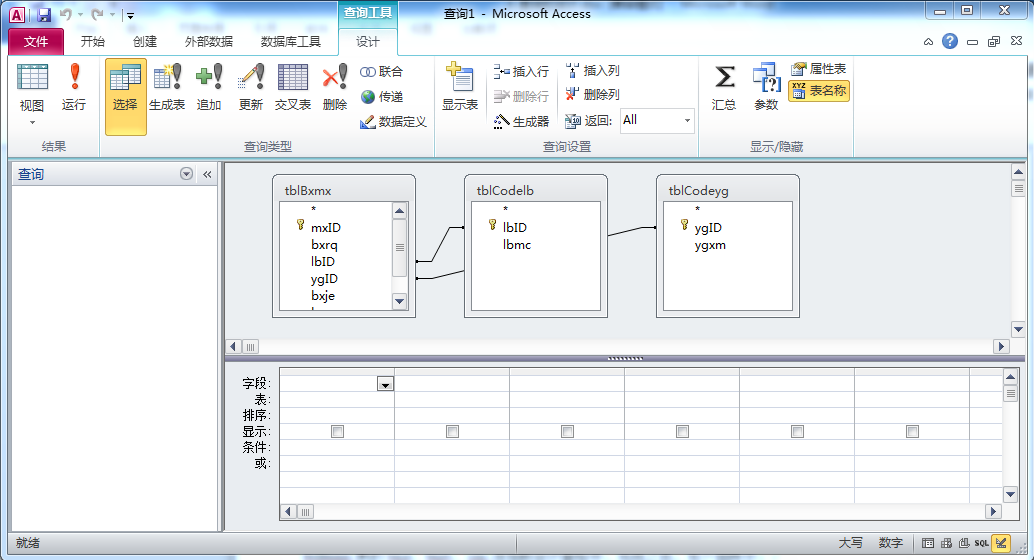Change to 交叉表 crosstab query
The width and height of the screenshot is (1034, 560).
pyautogui.click(x=293, y=87)
